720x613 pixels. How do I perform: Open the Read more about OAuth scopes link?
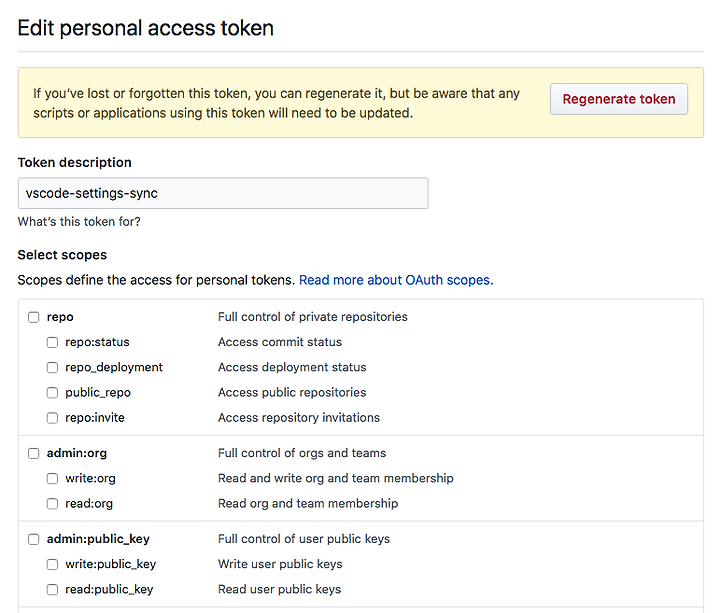point(395,280)
